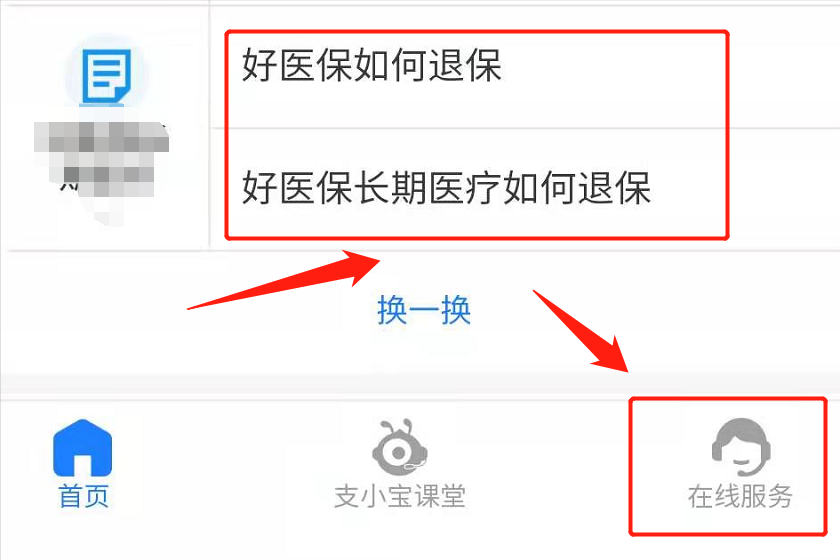The width and height of the screenshot is (840, 560).
Task: Choose the long-term medical 退保 question row
Action: [525, 189]
